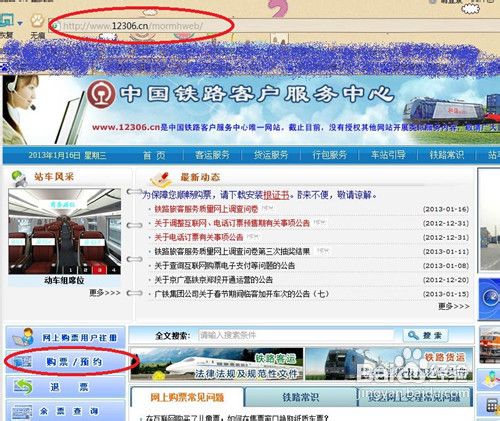Click 更多>>> below the news list
The height and width of the screenshot is (421, 500).
point(454,306)
